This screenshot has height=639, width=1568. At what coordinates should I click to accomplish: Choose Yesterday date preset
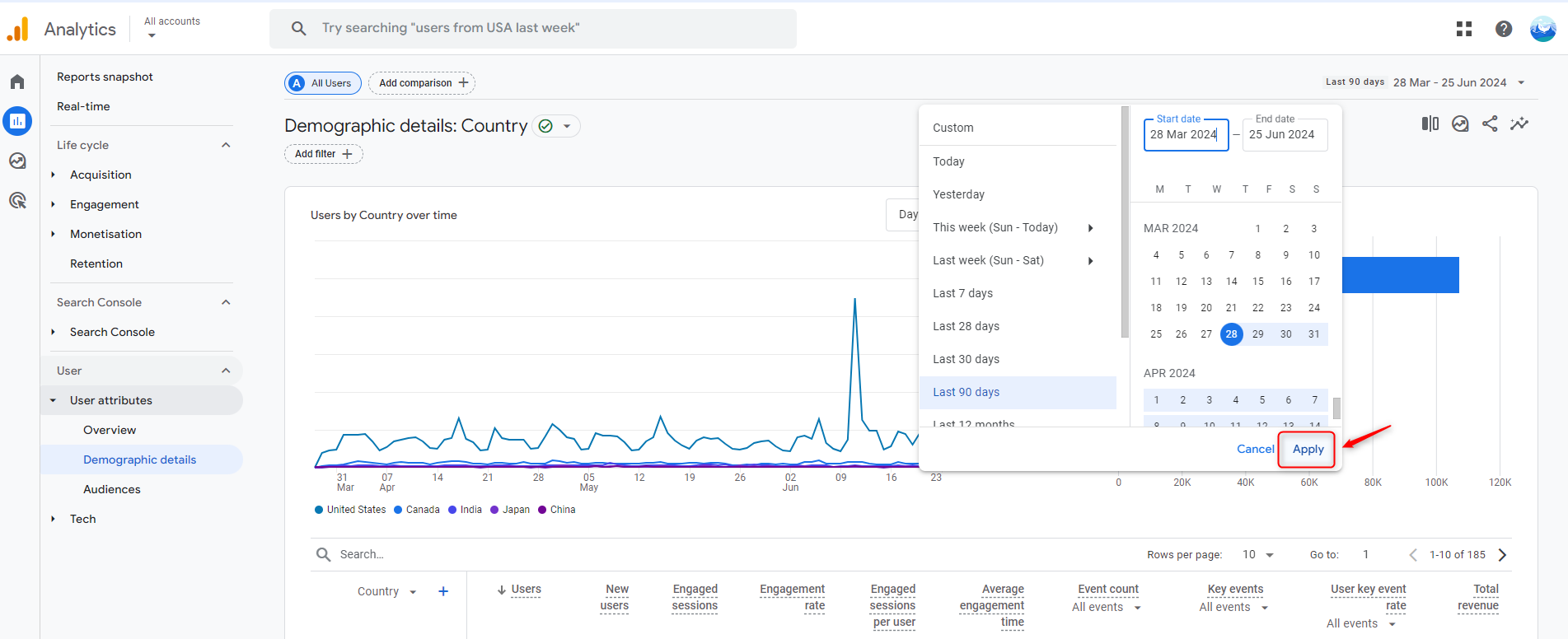(1018, 194)
